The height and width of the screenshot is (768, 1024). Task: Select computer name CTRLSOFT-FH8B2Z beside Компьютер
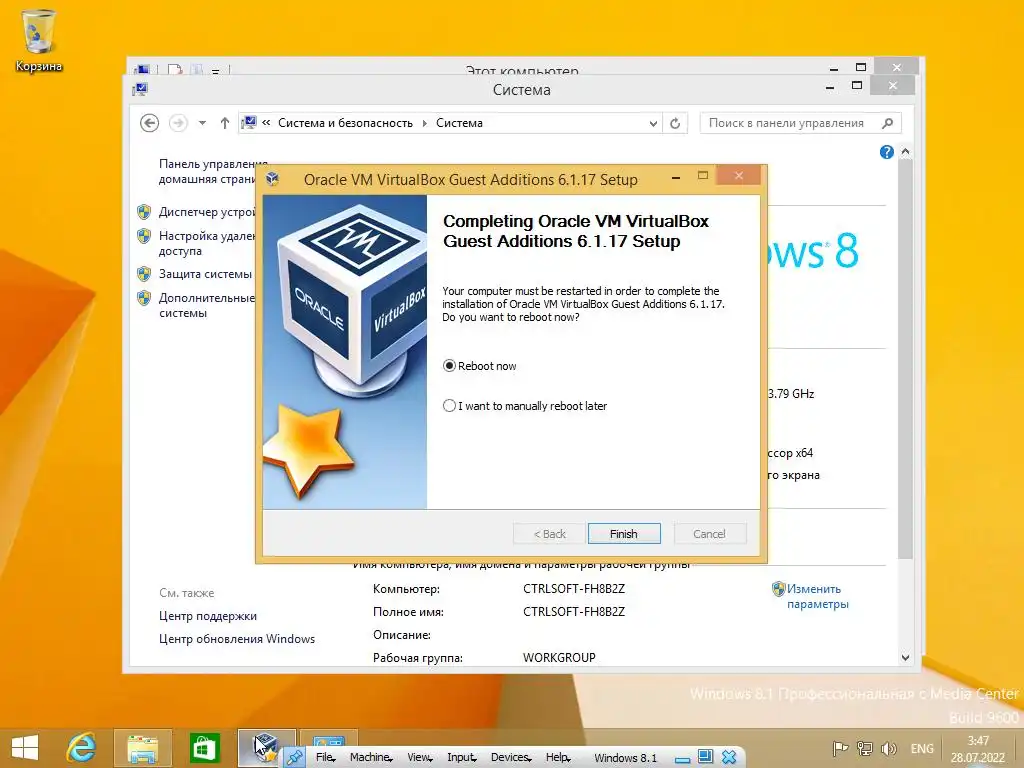[573, 588]
